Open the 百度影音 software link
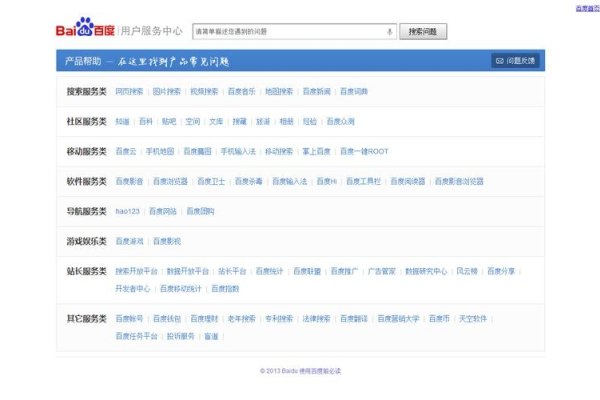Image resolution: width=600 pixels, height=400 pixels. (129, 181)
